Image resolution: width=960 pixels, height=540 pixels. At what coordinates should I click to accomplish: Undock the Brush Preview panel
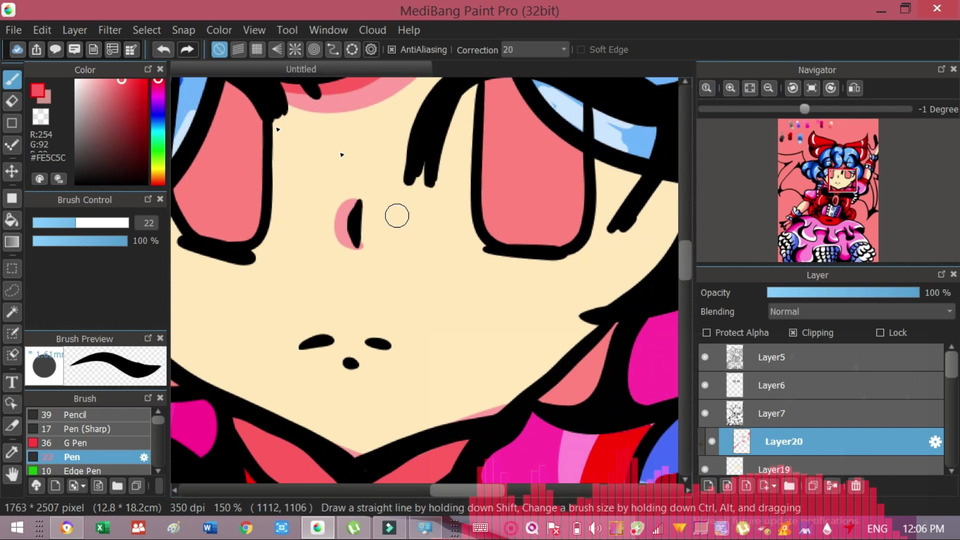click(x=148, y=338)
